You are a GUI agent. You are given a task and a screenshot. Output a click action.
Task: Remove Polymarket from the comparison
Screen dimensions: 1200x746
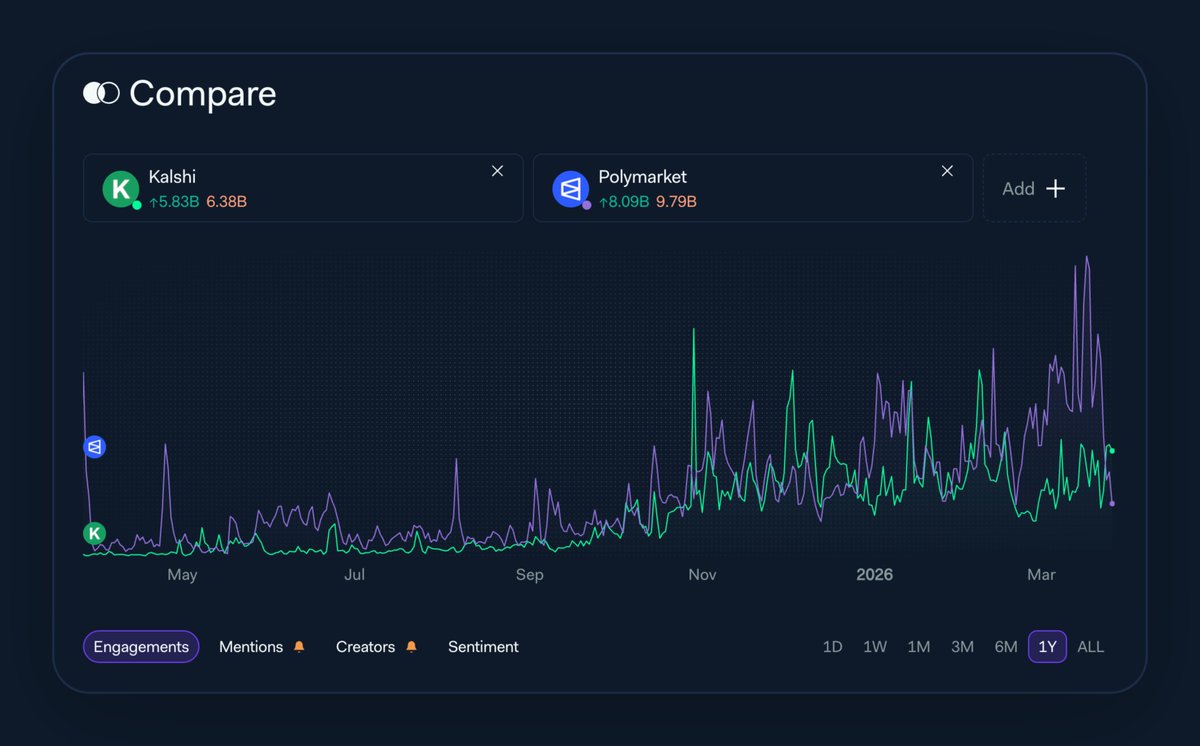click(x=947, y=170)
